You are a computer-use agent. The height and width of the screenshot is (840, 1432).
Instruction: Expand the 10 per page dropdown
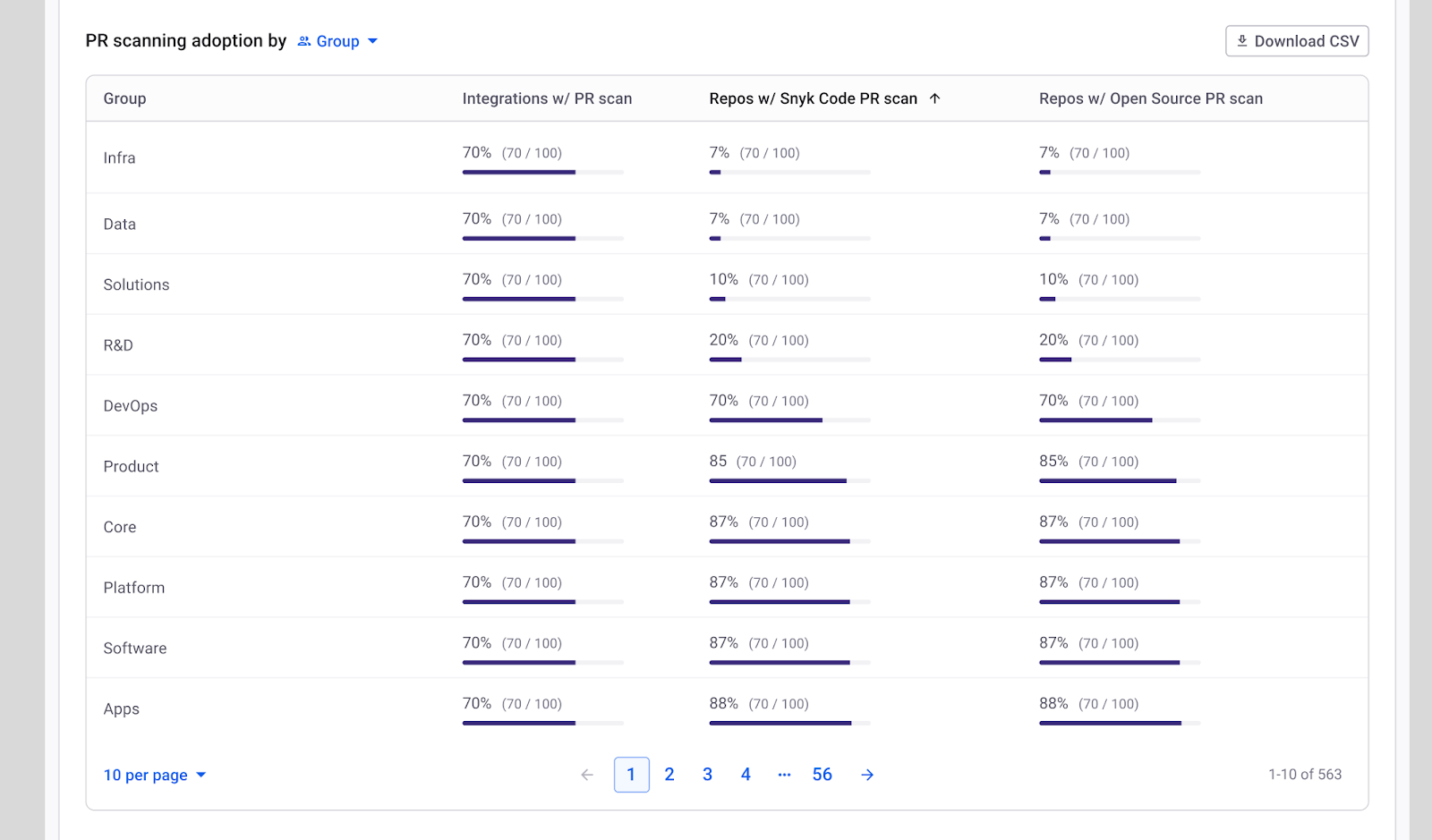point(146,775)
